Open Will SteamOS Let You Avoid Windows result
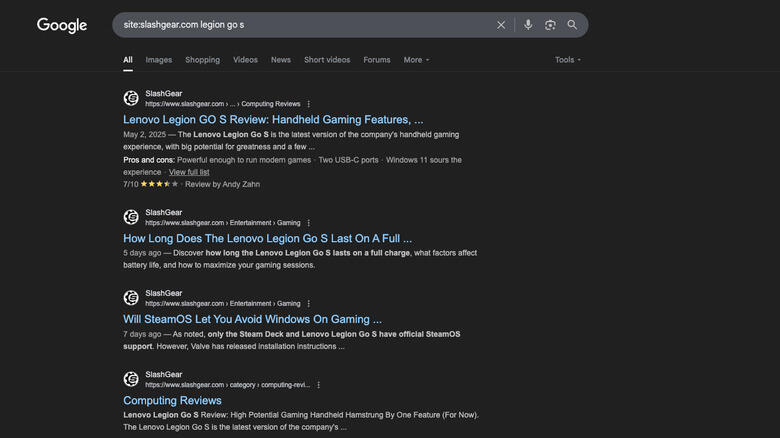This screenshot has width=780, height=438. (x=252, y=319)
